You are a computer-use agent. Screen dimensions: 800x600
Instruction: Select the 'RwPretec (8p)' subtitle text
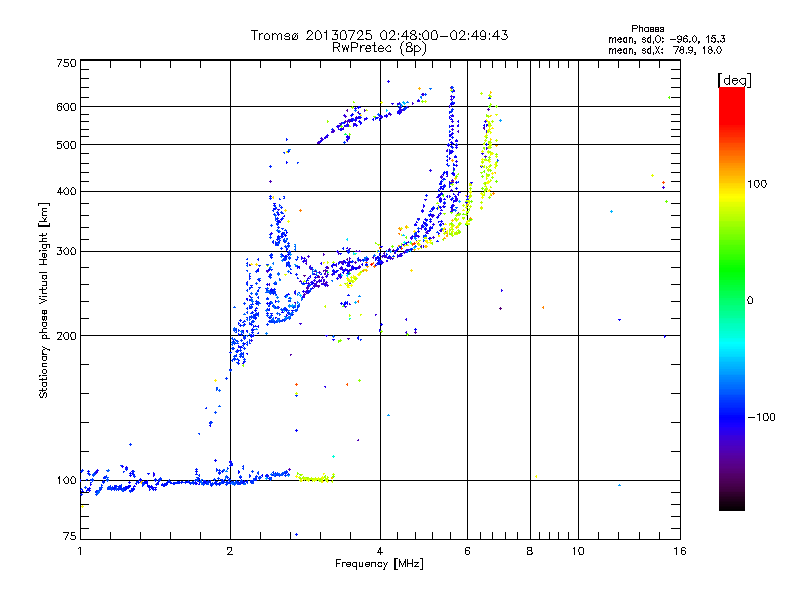tap(379, 48)
